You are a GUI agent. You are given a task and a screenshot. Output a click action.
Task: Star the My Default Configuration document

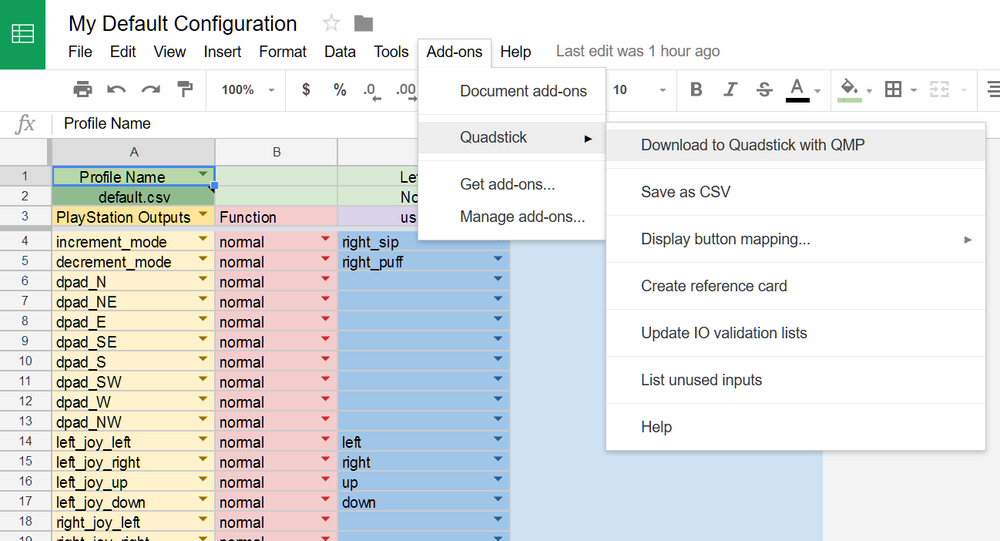click(331, 24)
